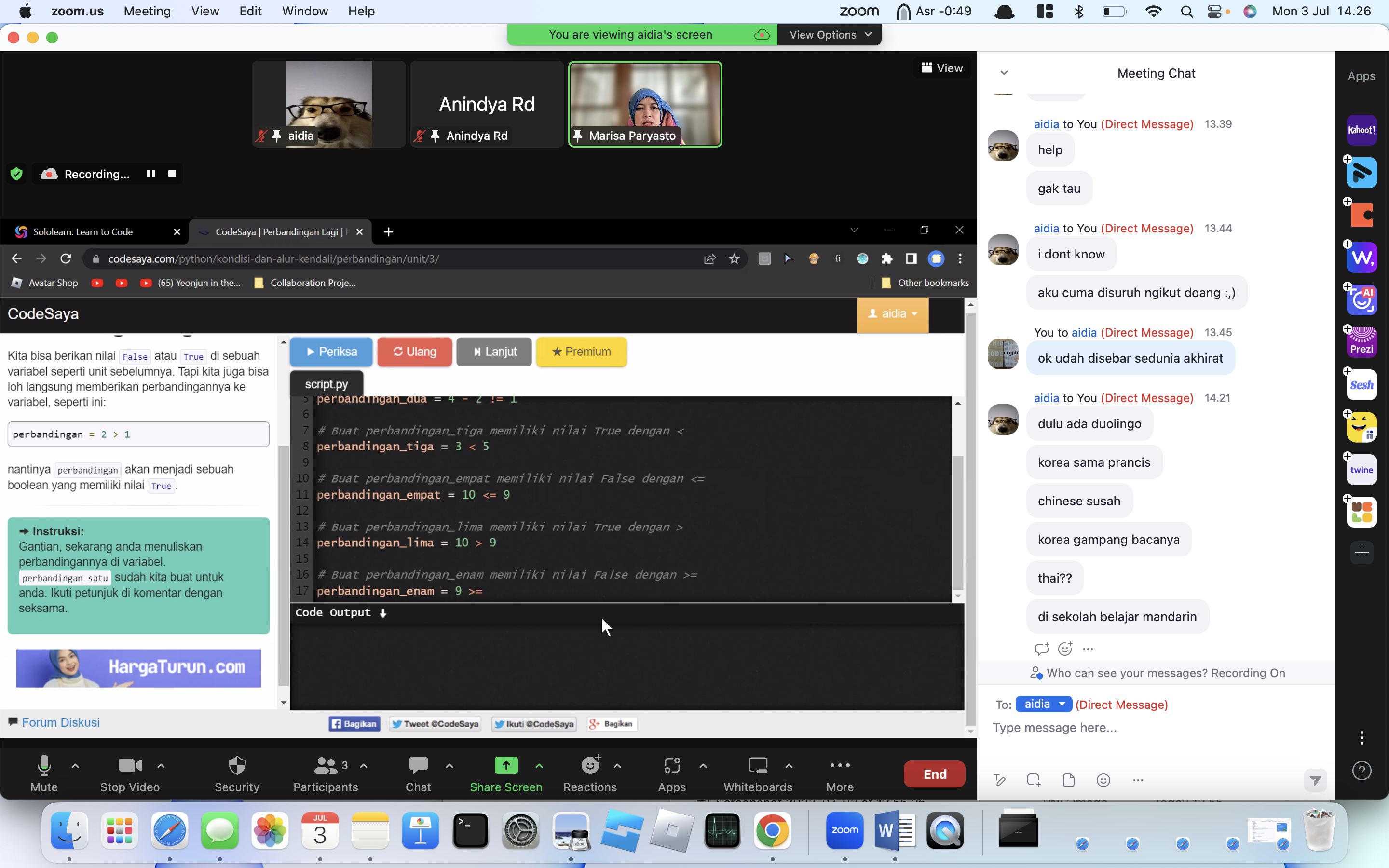Mute the microphone

(44, 773)
